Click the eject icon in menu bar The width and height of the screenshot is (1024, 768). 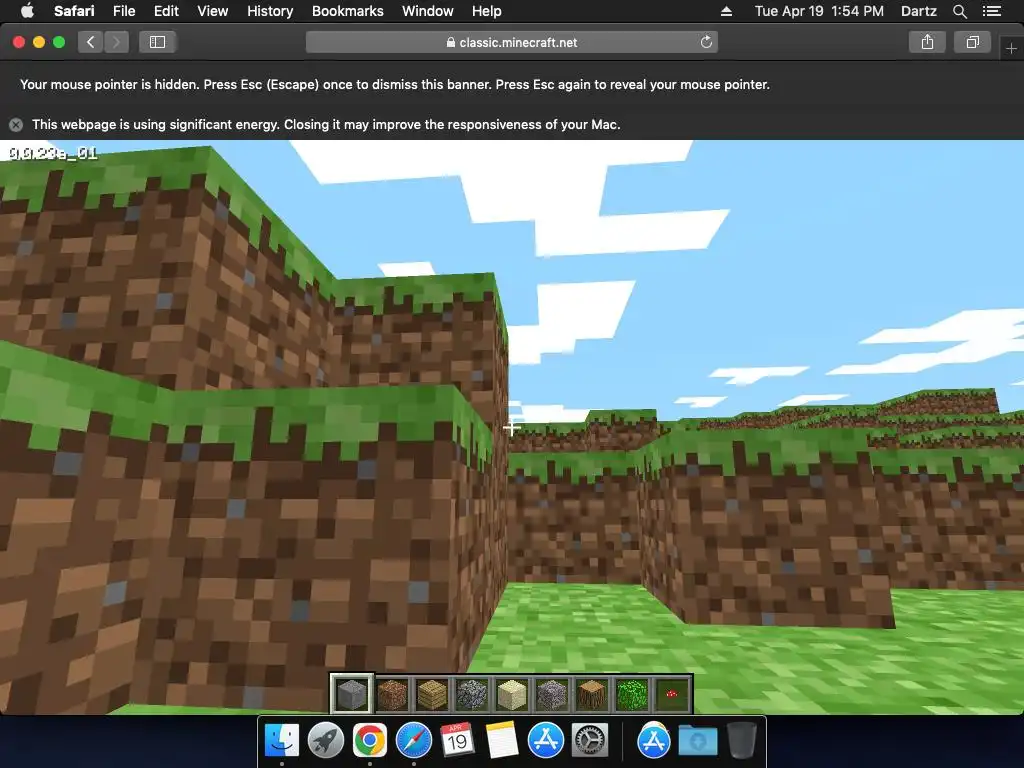pos(726,11)
